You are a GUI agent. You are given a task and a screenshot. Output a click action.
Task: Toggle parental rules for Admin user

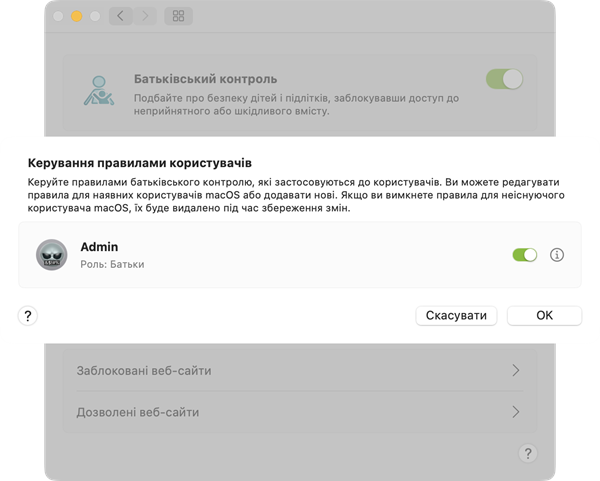click(525, 255)
